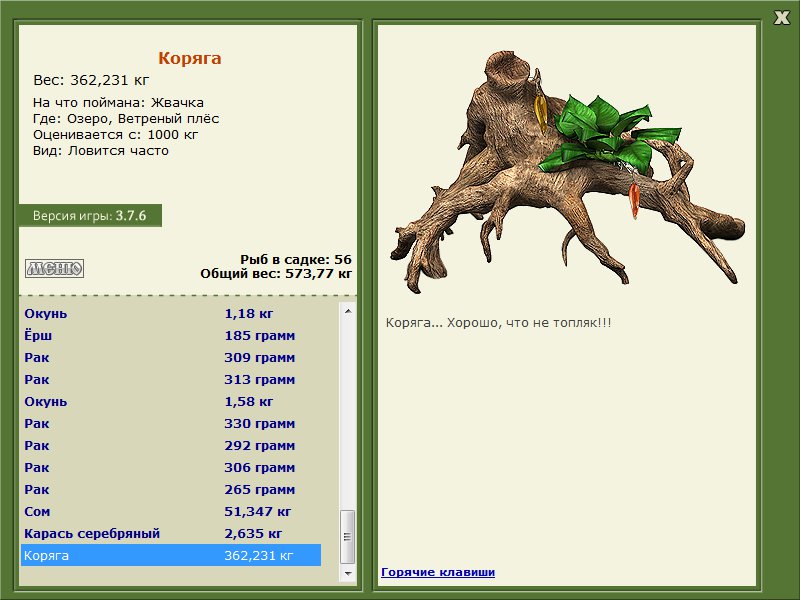Click the scrollbar up arrow in fish list

(x=348, y=311)
